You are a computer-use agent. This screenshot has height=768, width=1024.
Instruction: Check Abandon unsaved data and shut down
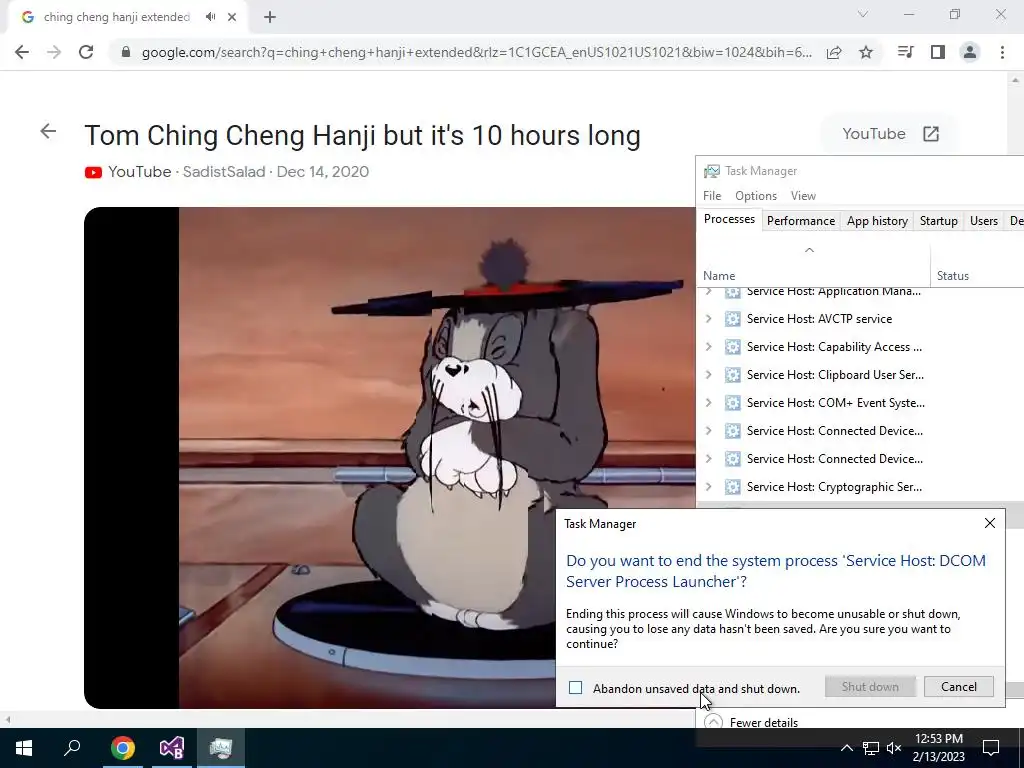575,688
